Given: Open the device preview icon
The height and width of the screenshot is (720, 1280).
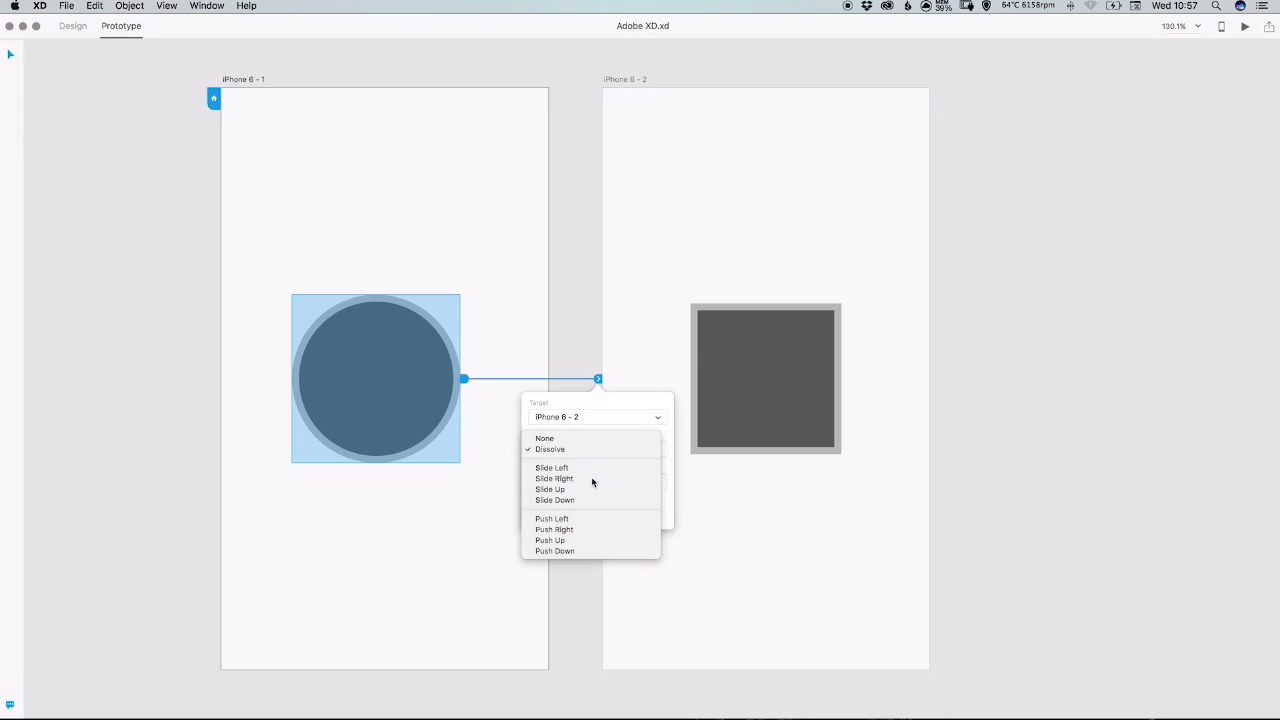Looking at the screenshot, I should (1221, 26).
